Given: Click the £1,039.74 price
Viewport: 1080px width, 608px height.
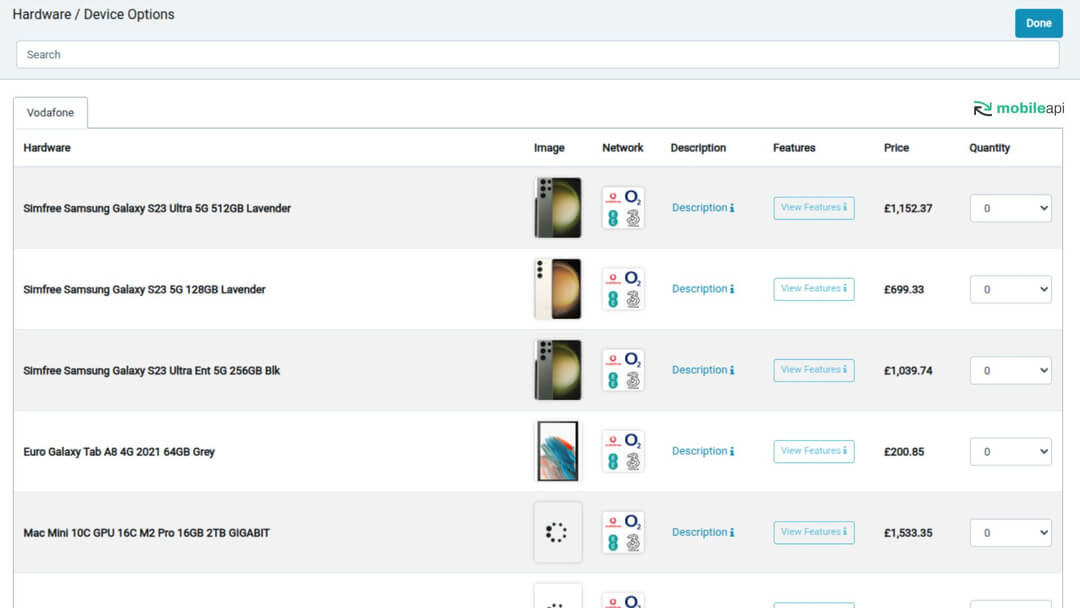Looking at the screenshot, I should pyautogui.click(x=908, y=370).
